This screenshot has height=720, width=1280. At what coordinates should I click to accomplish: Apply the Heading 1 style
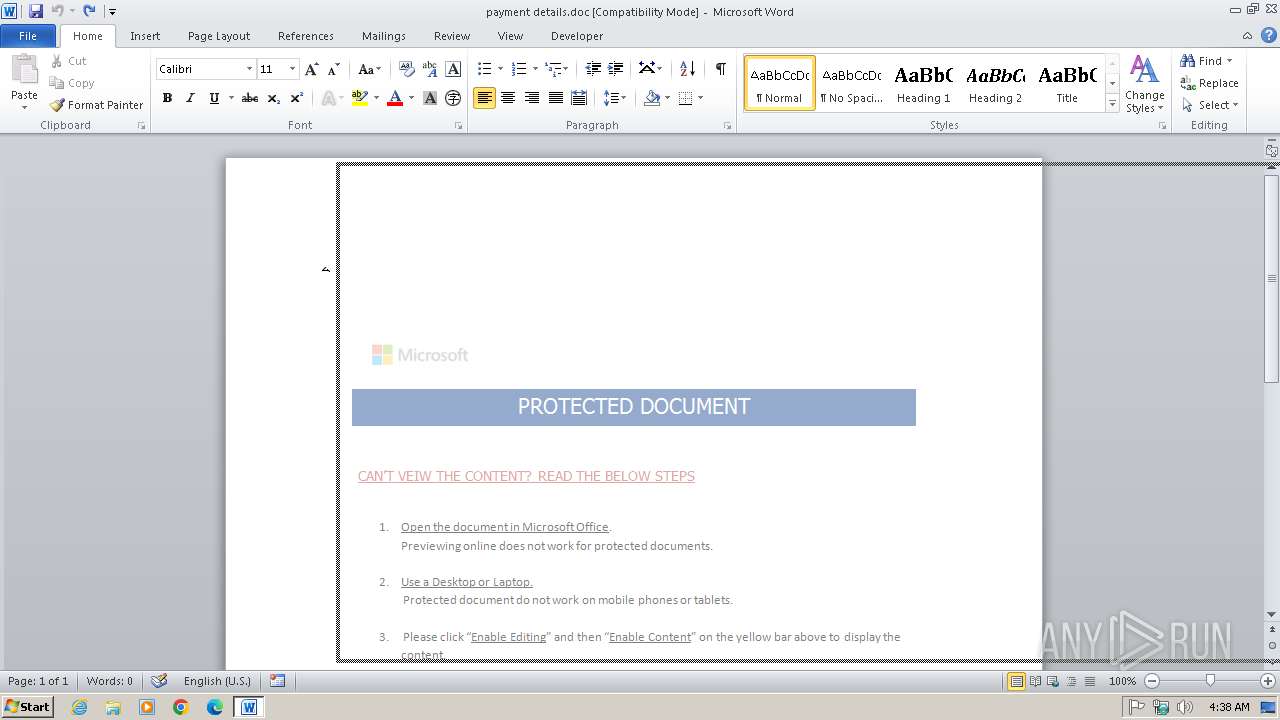click(x=923, y=83)
